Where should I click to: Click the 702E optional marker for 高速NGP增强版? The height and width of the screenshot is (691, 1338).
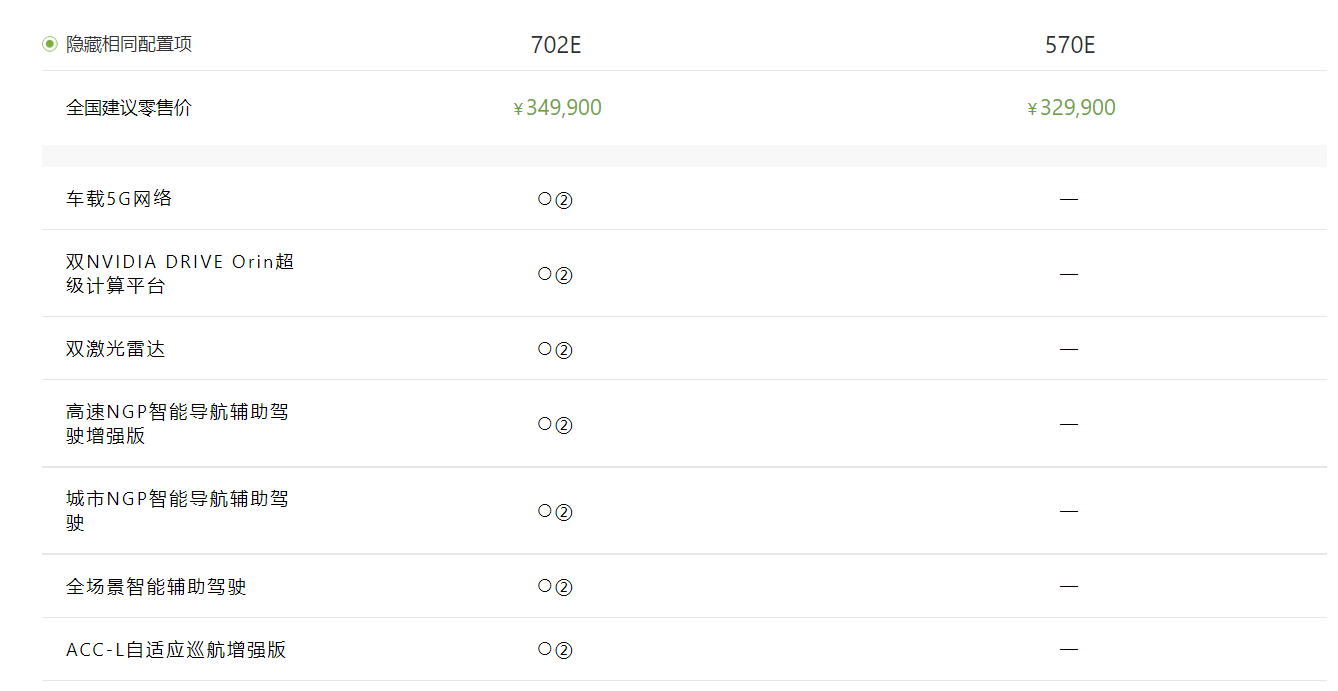pyautogui.click(x=555, y=424)
